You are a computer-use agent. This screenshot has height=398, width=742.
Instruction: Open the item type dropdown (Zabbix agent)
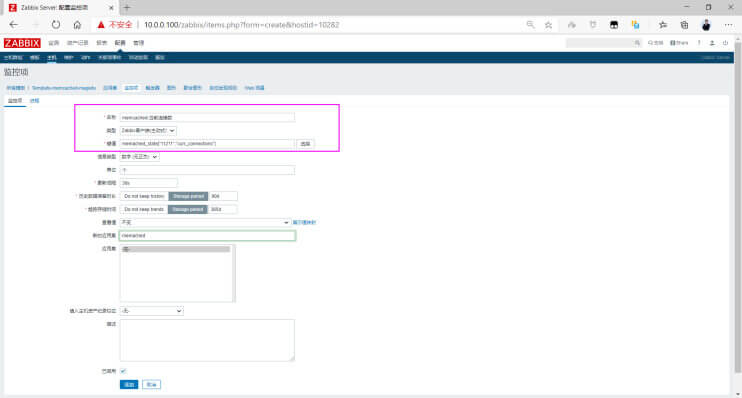148,130
